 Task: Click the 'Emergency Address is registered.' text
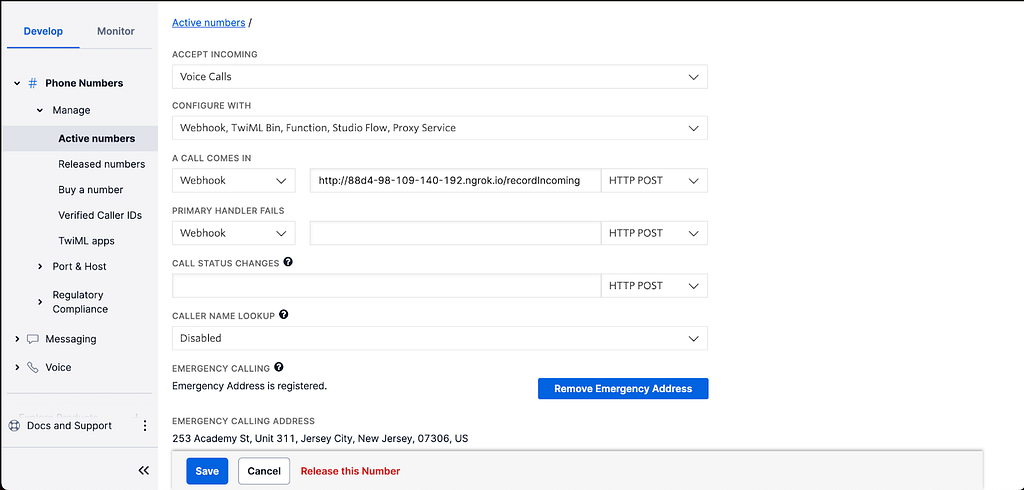click(x=249, y=386)
